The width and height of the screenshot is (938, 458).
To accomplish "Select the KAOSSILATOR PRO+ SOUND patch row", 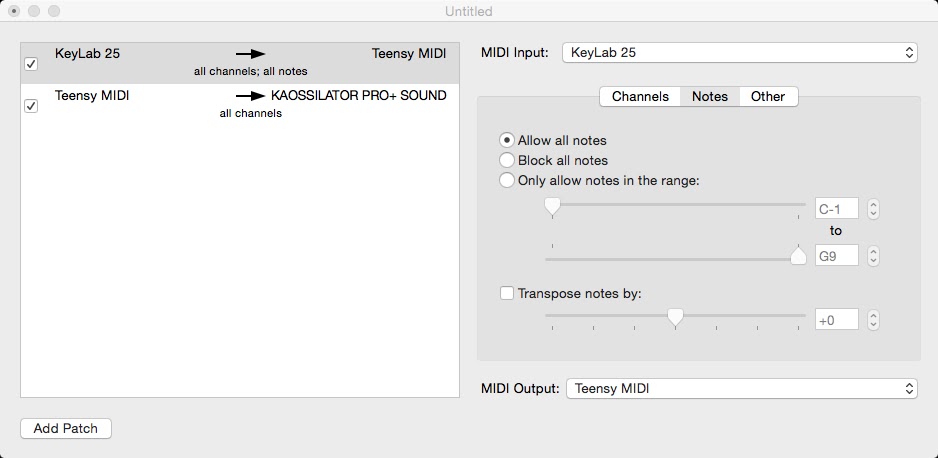I will pyautogui.click(x=240, y=105).
